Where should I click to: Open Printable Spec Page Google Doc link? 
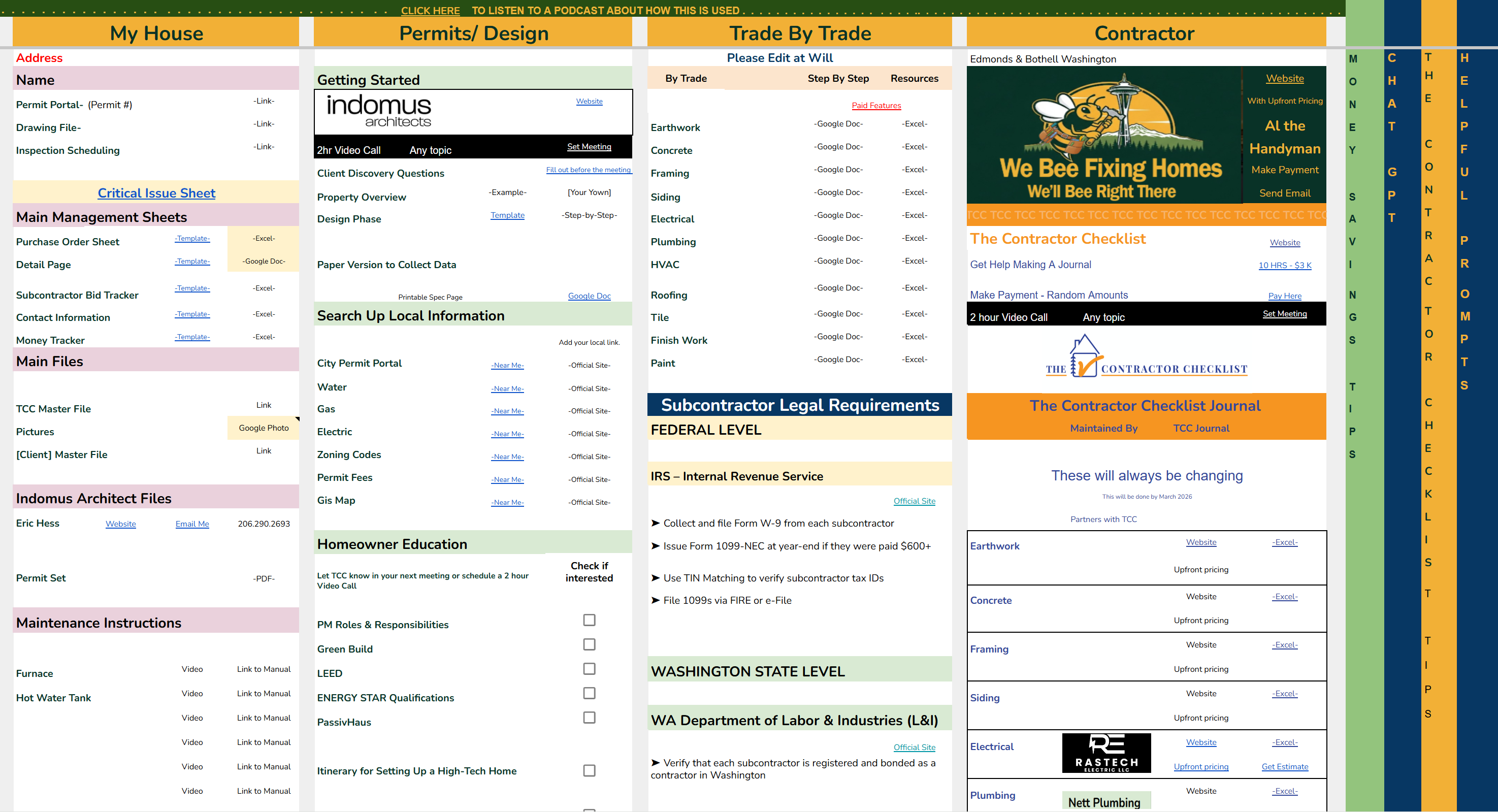point(589,296)
